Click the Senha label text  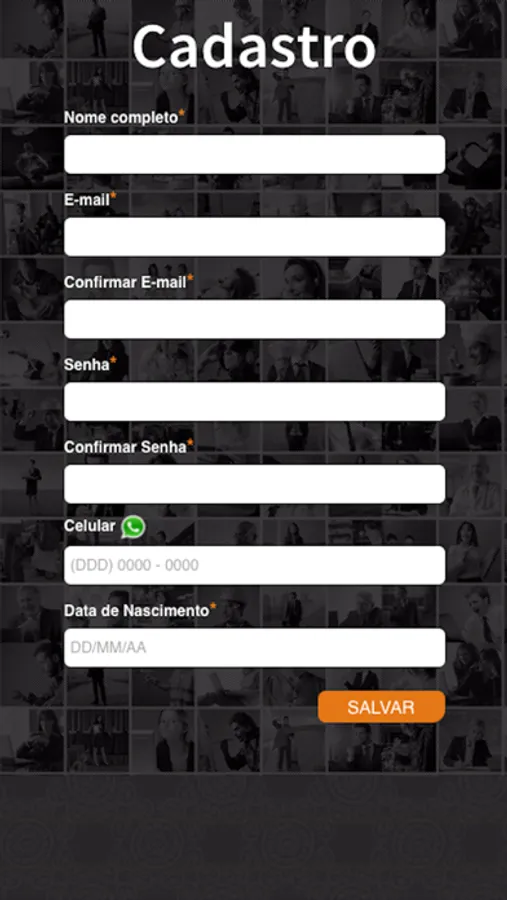click(87, 364)
